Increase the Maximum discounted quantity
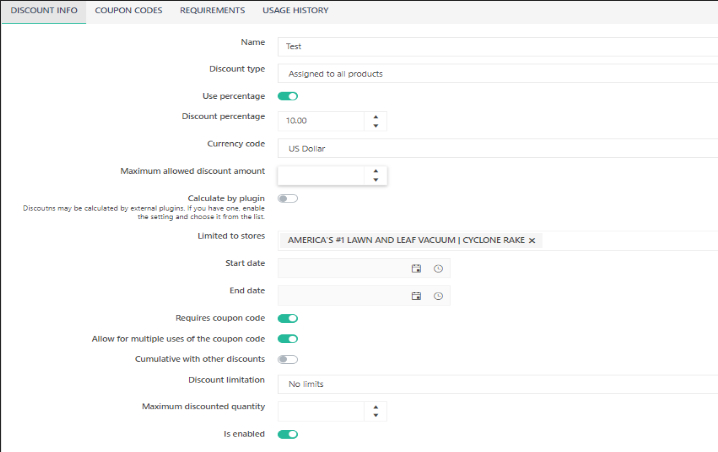 375,407
